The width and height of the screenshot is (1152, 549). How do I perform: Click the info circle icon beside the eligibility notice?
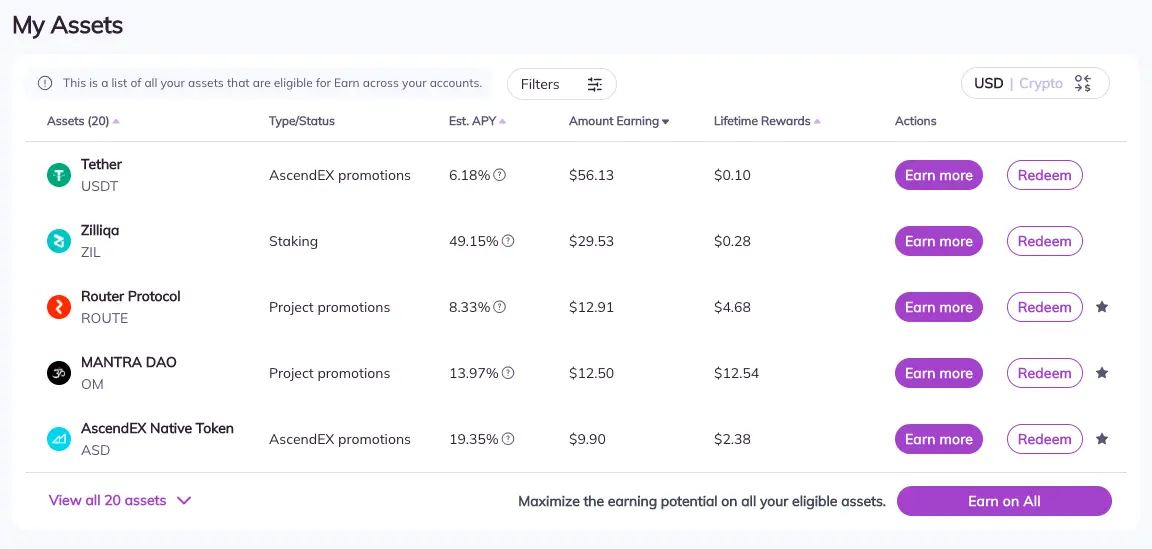tap(45, 83)
